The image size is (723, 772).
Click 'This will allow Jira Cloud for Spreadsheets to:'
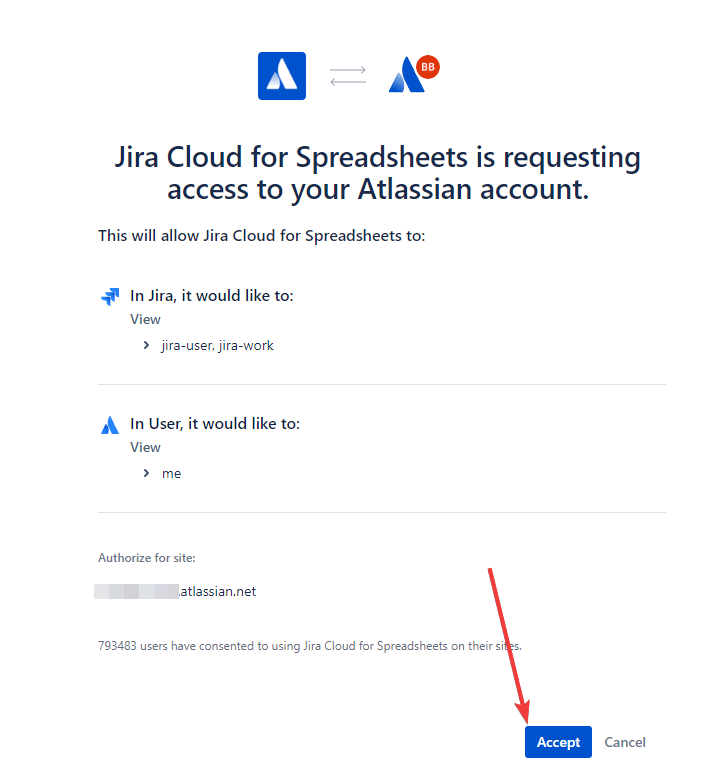262,236
